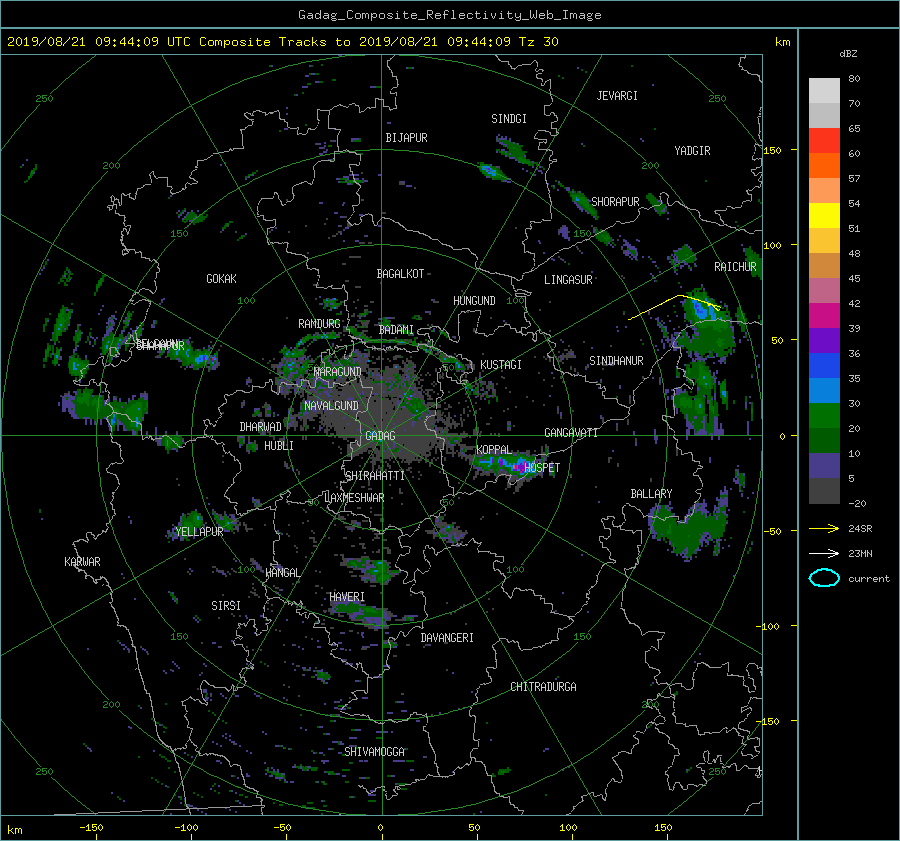Image resolution: width=900 pixels, height=841 pixels.
Task: Click the KARWAR city label
Action: [82, 562]
